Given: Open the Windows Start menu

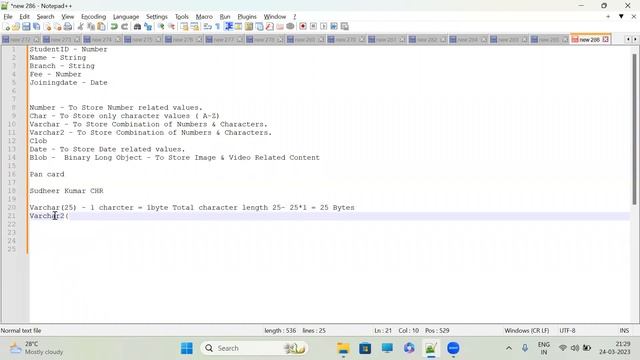Looking at the screenshot, I should coord(187,348).
